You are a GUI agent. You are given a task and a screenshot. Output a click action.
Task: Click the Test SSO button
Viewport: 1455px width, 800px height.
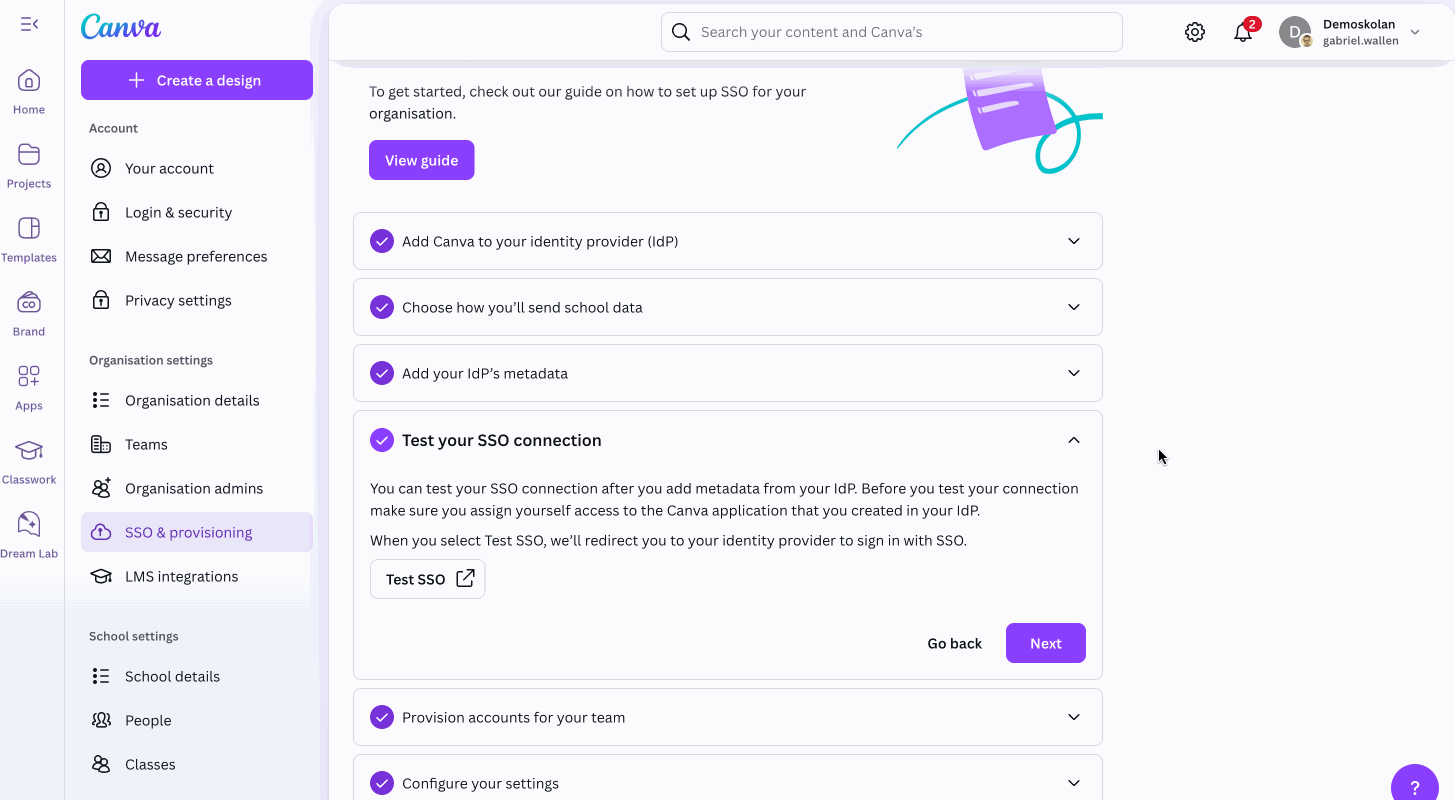(428, 579)
